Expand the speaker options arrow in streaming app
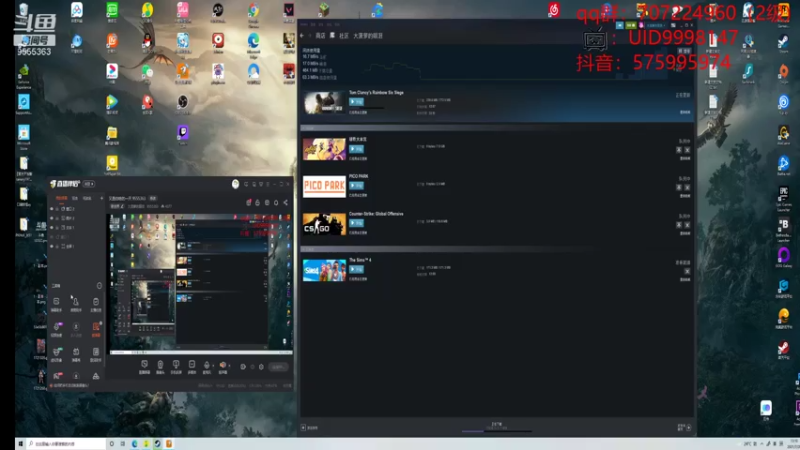The image size is (800, 450). tap(230, 365)
